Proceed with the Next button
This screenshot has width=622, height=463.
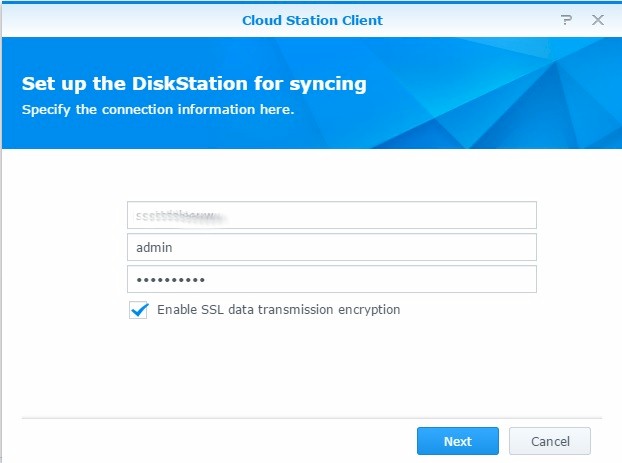coord(458,441)
